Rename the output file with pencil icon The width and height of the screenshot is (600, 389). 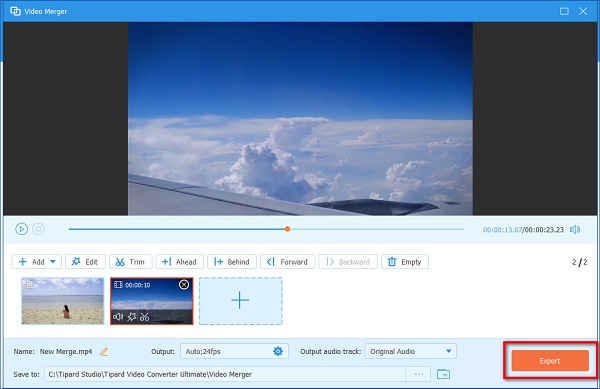tap(104, 352)
